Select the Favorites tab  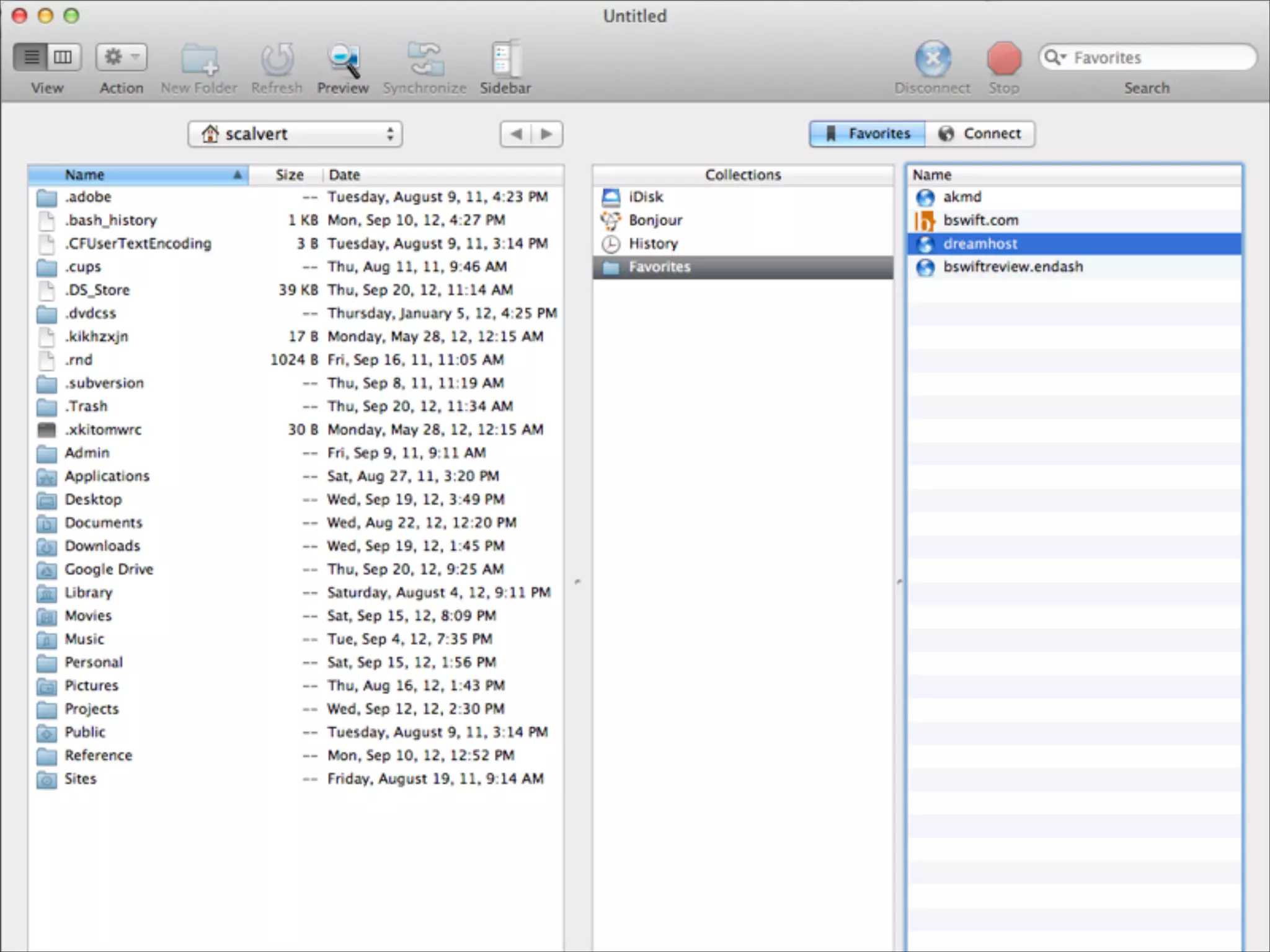coord(868,134)
